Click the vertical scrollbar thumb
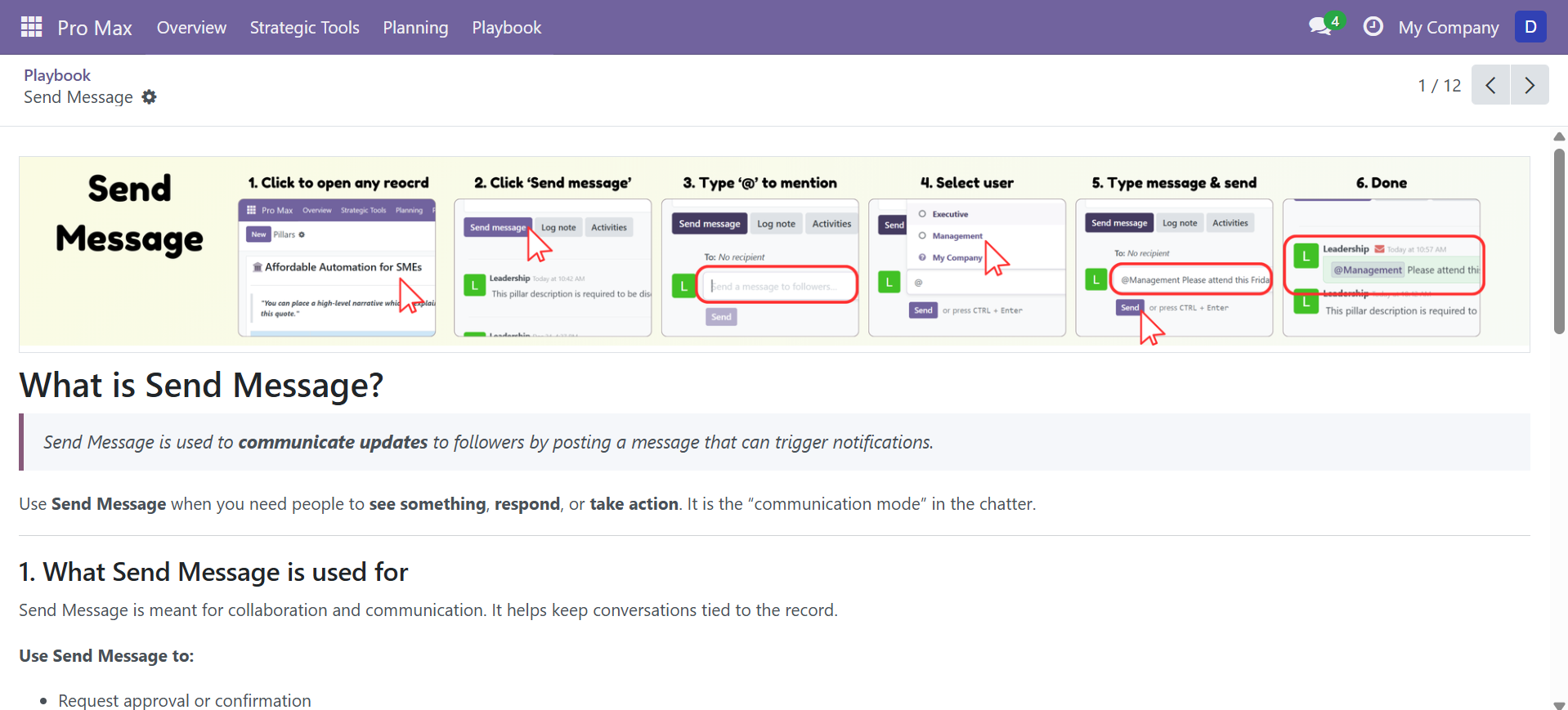This screenshot has width=1568, height=710. [1559, 241]
